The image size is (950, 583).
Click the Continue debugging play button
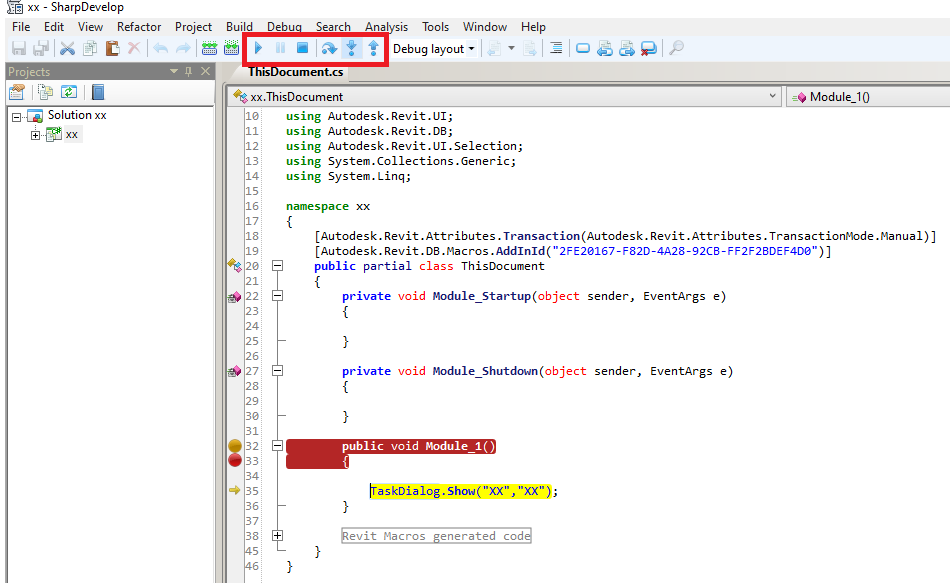click(258, 48)
